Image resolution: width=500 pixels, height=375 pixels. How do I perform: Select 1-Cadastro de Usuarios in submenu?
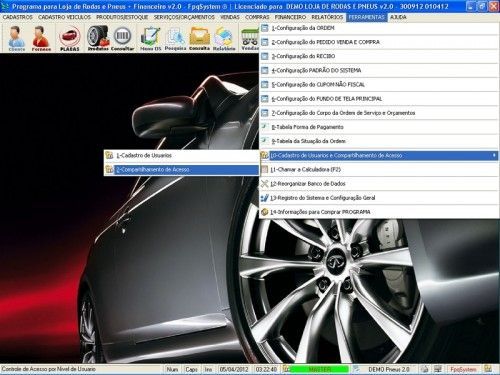(x=181, y=155)
